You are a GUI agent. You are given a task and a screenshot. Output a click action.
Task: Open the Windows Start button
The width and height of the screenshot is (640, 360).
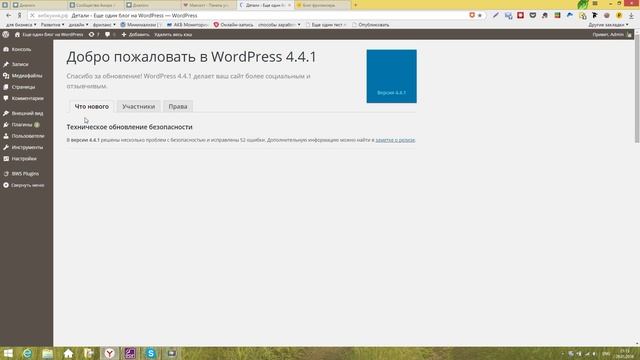8,353
